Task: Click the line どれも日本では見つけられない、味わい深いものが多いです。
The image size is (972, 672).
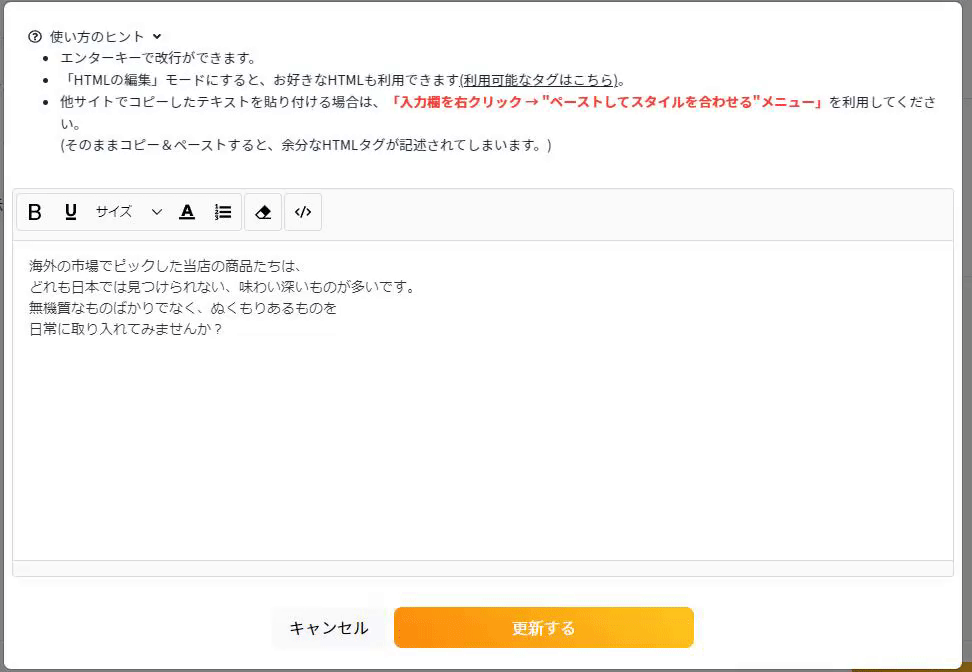Action: coord(222,287)
